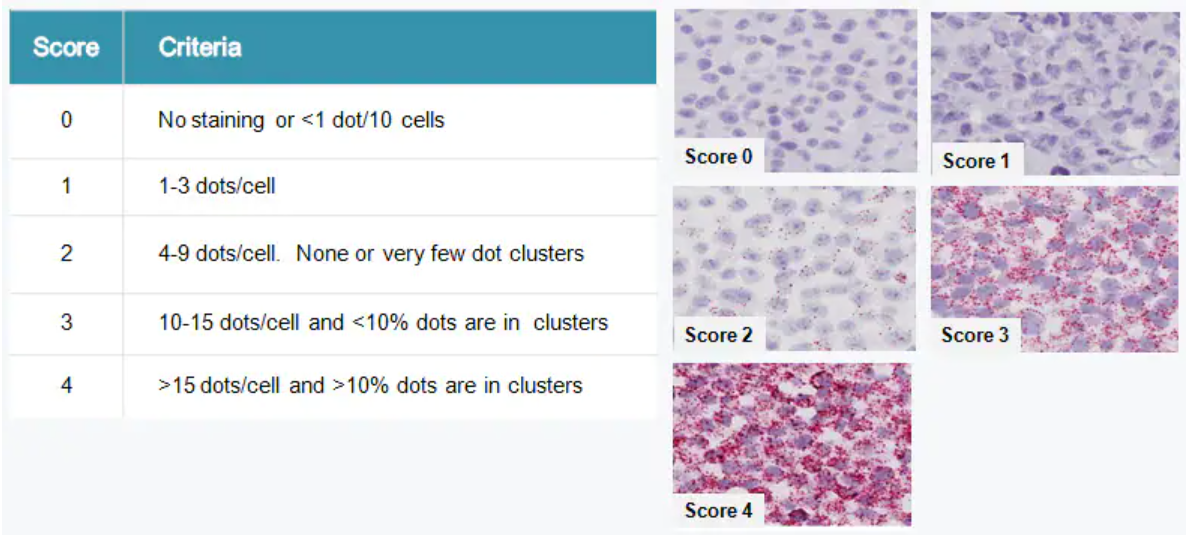Screen dimensions: 1192x535
Task: Click the "Score 0" image caption label
Action: click(718, 156)
